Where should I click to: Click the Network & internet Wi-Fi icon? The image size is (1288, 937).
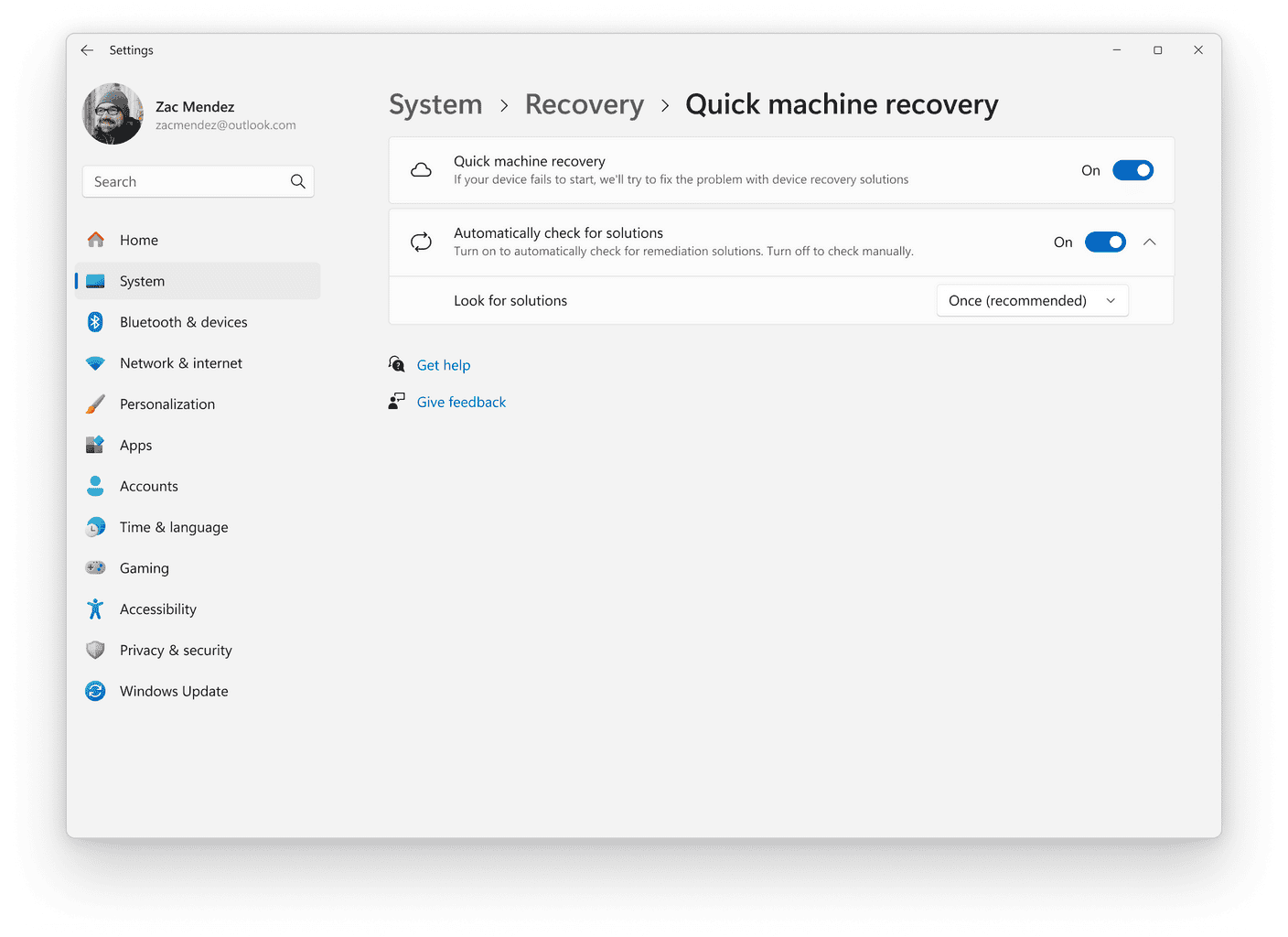tap(95, 363)
